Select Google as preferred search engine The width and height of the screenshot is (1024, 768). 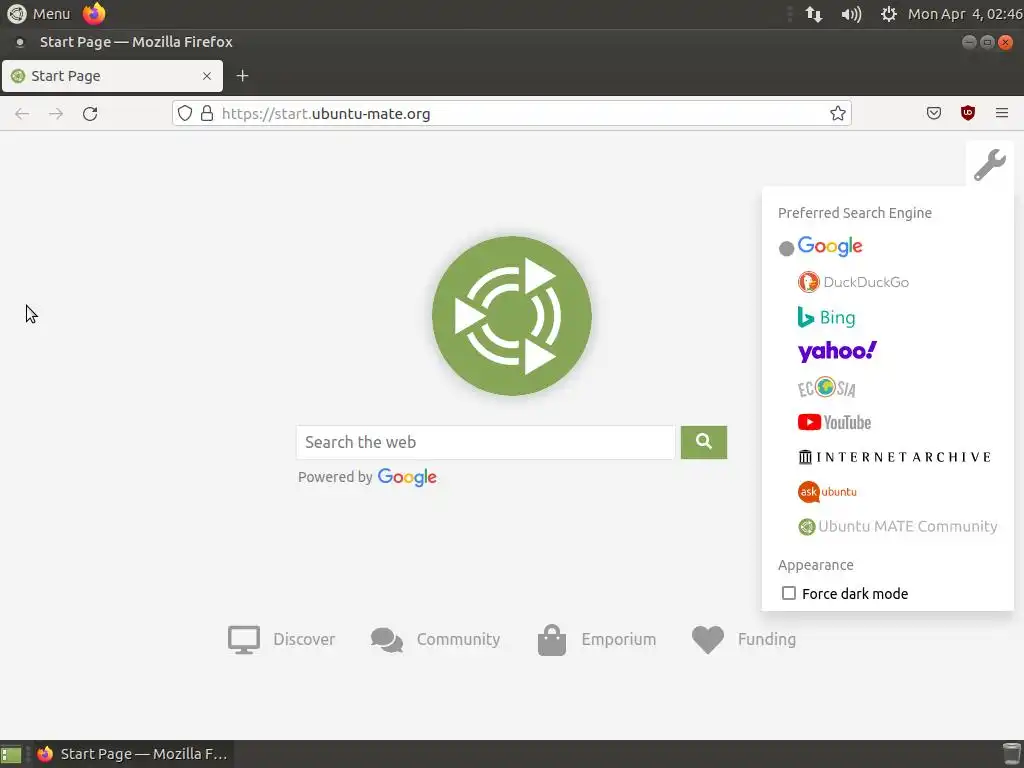829,246
